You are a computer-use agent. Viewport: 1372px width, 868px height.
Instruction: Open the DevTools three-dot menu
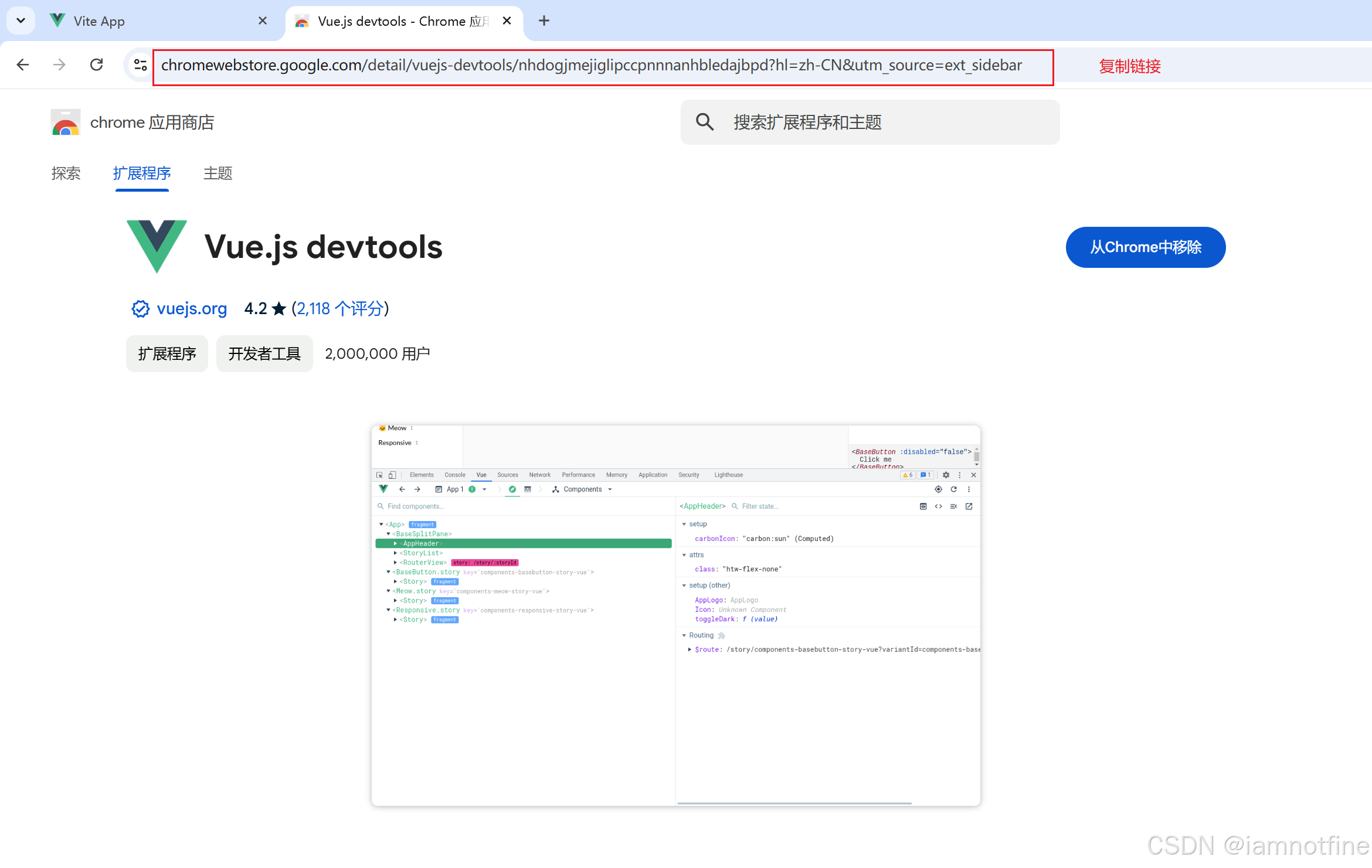pyautogui.click(x=960, y=475)
